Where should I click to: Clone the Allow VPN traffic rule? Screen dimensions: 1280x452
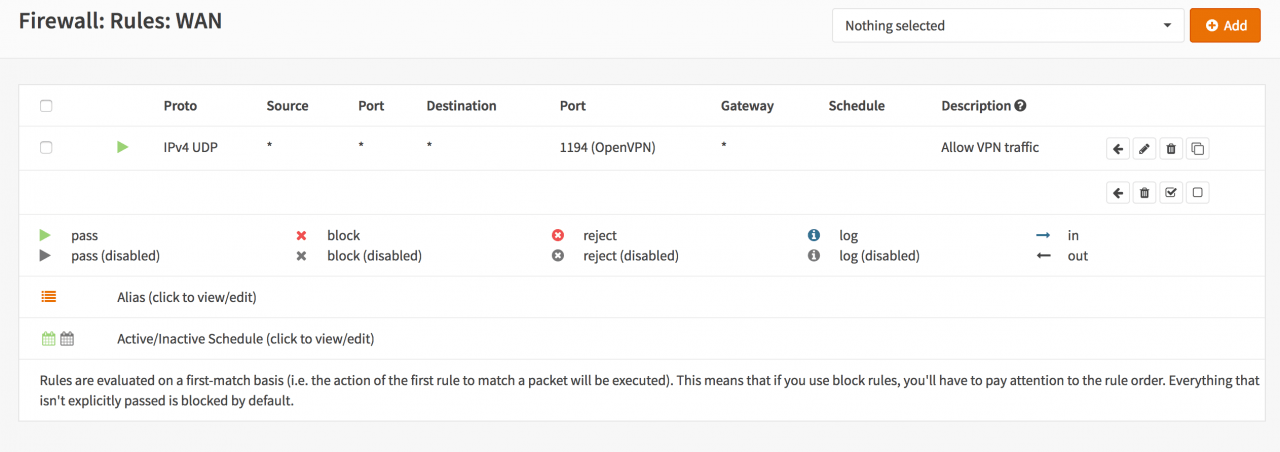(x=1197, y=149)
